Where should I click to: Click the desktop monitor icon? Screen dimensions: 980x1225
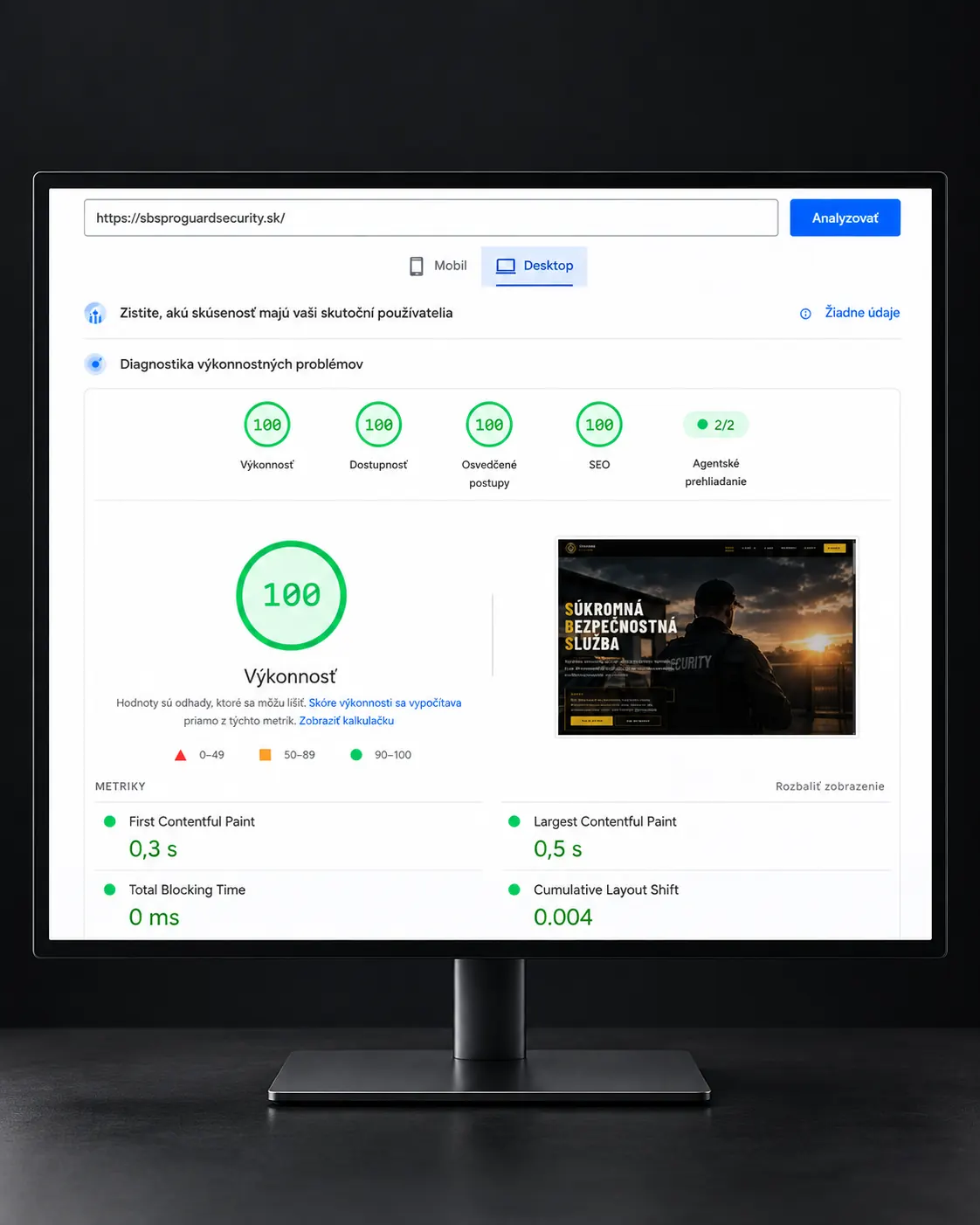click(x=506, y=266)
